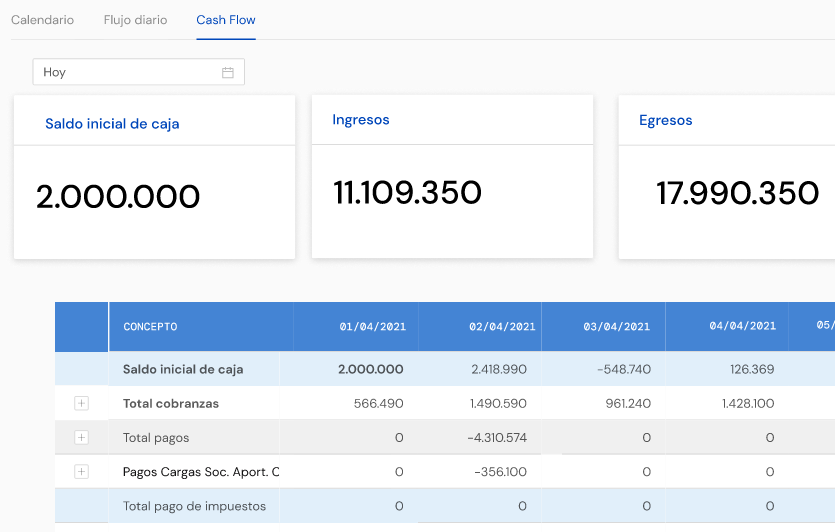Click the Egresos card heading
Viewport: 835px width, 532px height.
click(666, 120)
